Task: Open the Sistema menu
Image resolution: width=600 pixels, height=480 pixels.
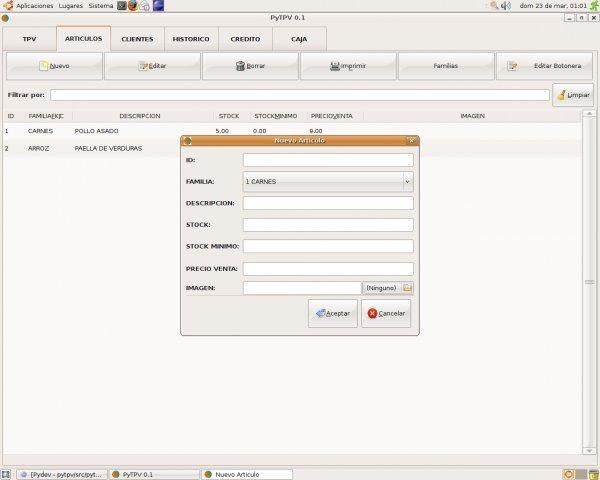Action: tap(101, 6)
